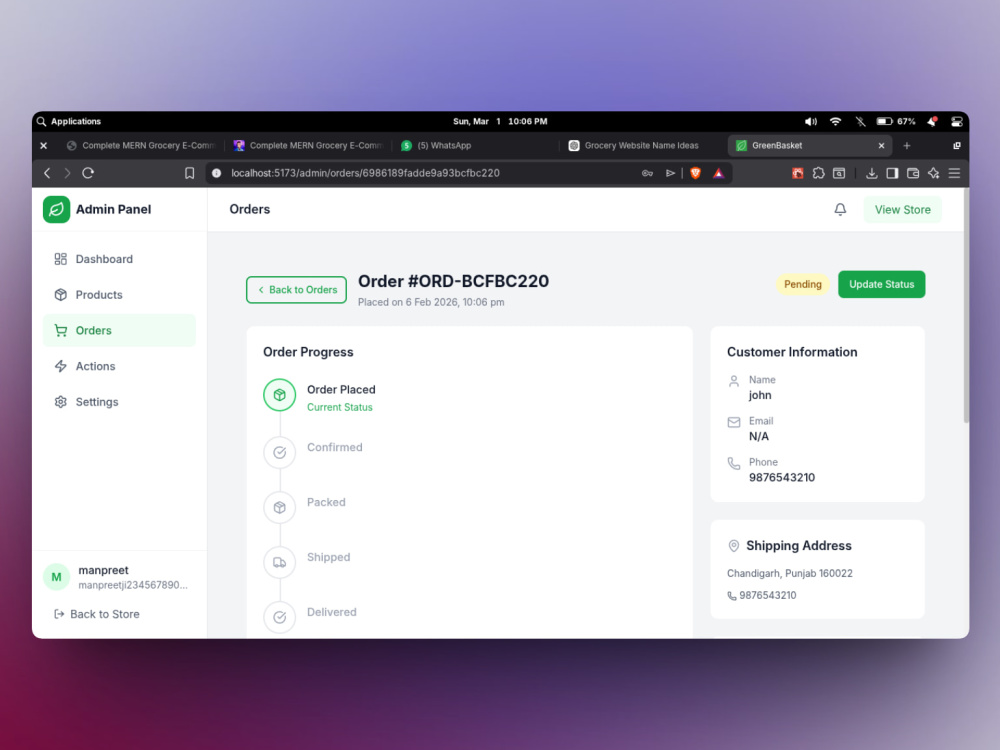
Task: Click Back to Store link
Action: pyautogui.click(x=97, y=614)
